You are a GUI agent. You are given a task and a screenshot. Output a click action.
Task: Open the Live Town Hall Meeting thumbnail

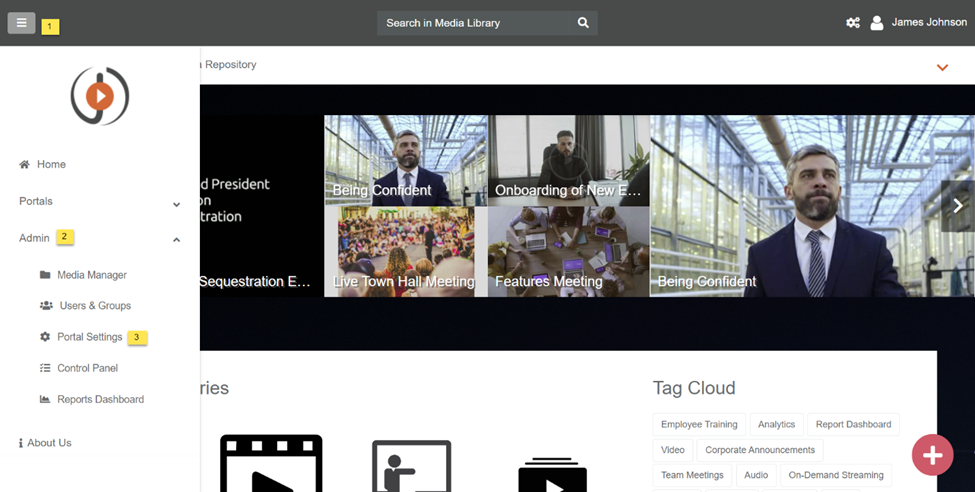[x=405, y=251]
